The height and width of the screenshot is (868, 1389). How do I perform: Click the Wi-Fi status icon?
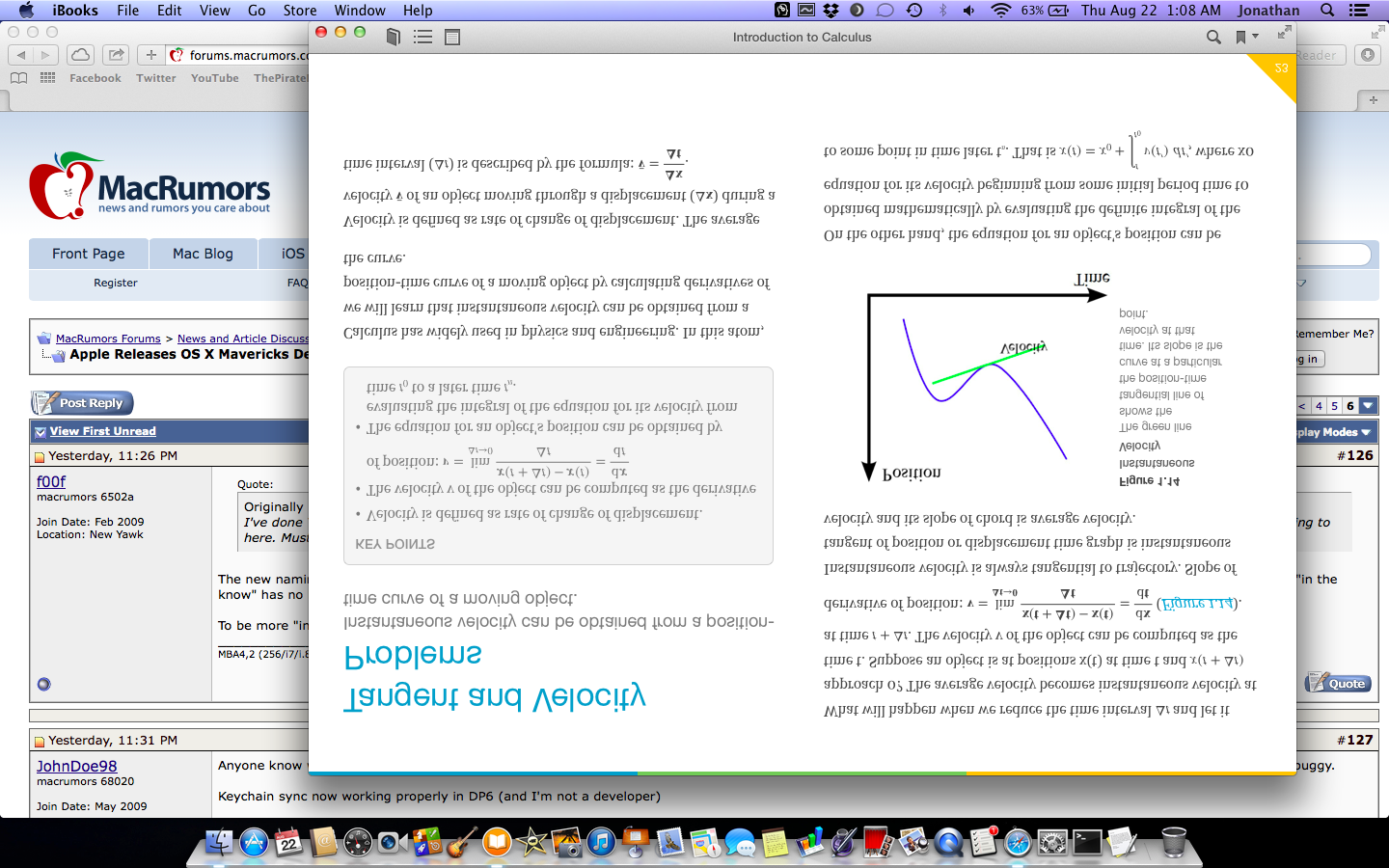pos(1000,10)
